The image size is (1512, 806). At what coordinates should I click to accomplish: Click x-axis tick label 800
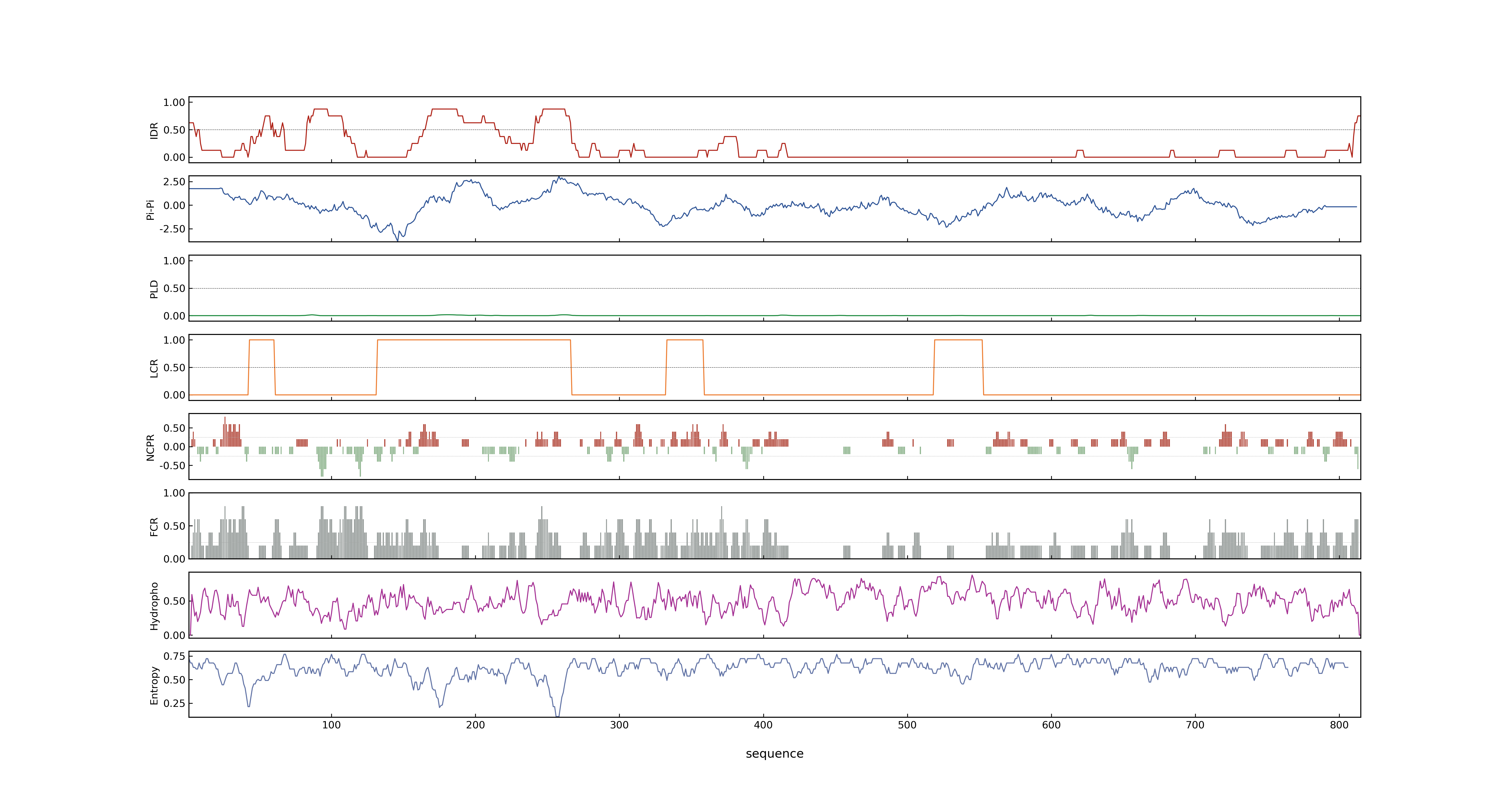(x=1340, y=725)
